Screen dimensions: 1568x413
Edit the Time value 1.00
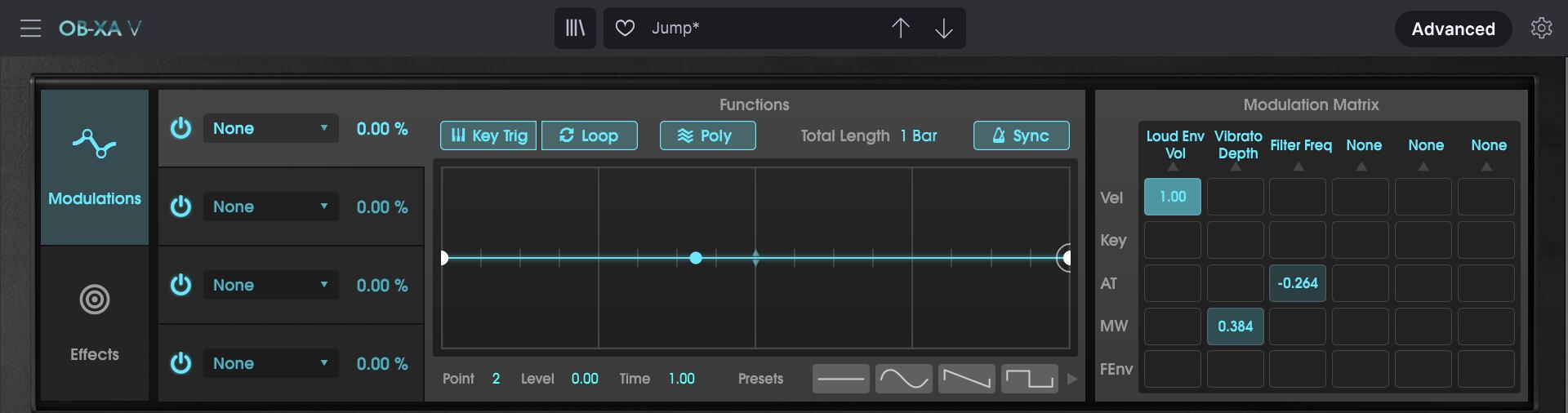click(682, 379)
